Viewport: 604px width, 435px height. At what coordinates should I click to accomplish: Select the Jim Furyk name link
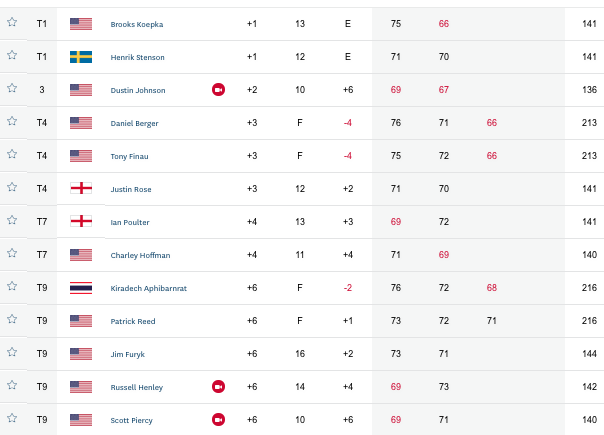(x=128, y=354)
